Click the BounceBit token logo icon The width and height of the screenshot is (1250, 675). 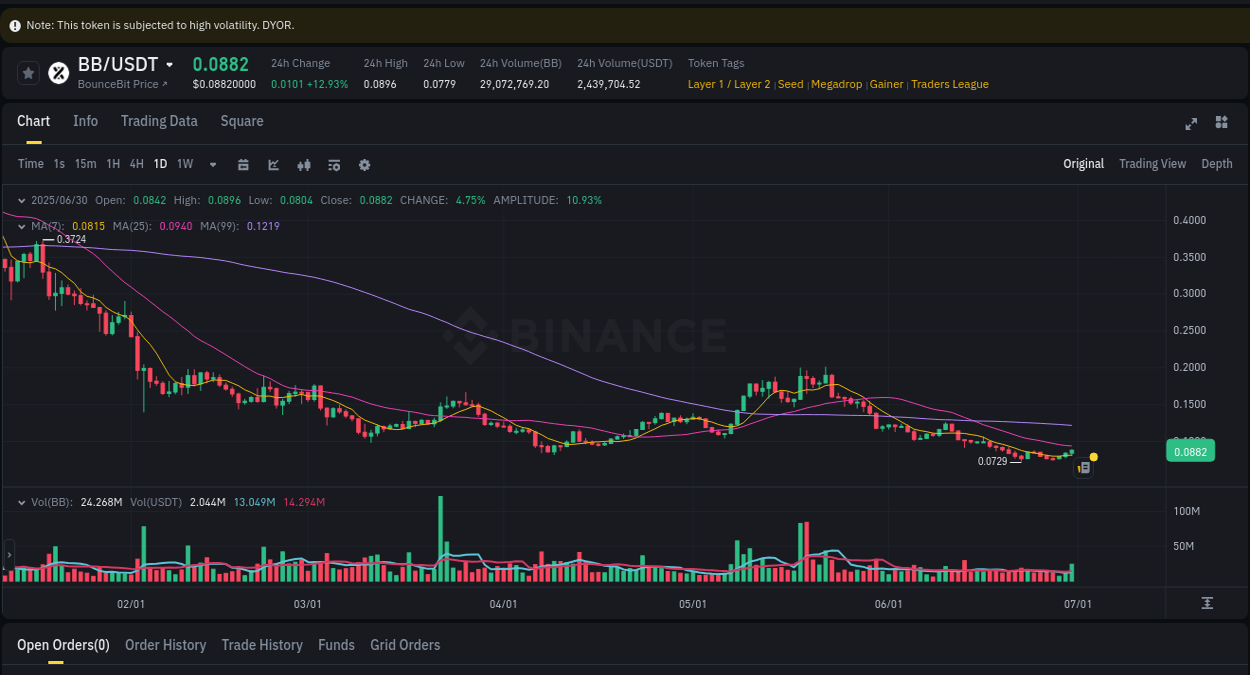57,72
